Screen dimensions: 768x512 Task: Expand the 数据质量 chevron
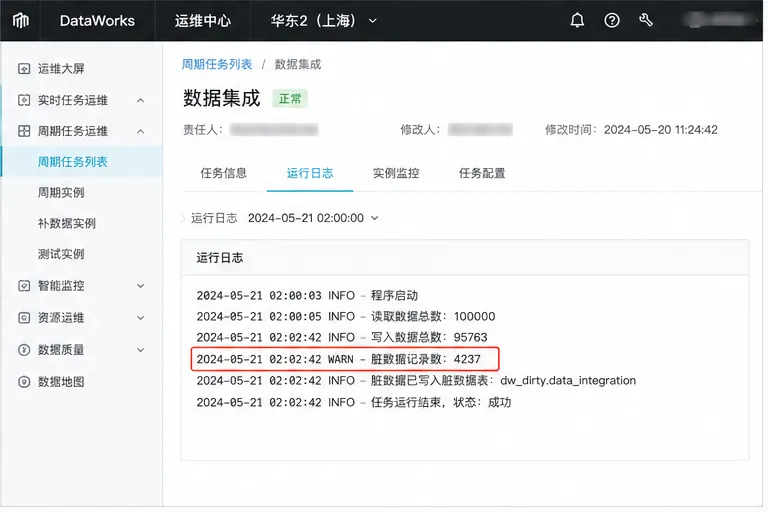141,350
